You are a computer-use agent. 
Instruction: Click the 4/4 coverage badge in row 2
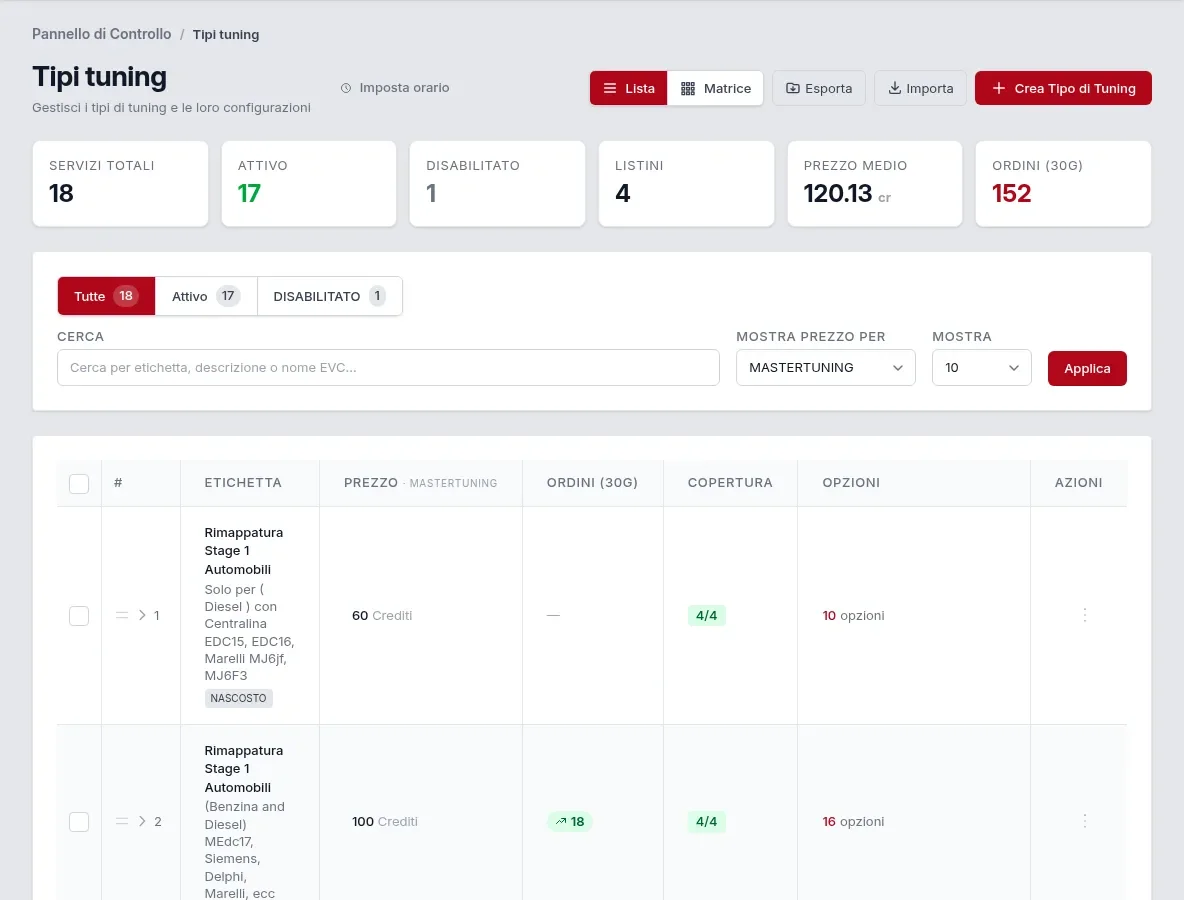tap(707, 821)
